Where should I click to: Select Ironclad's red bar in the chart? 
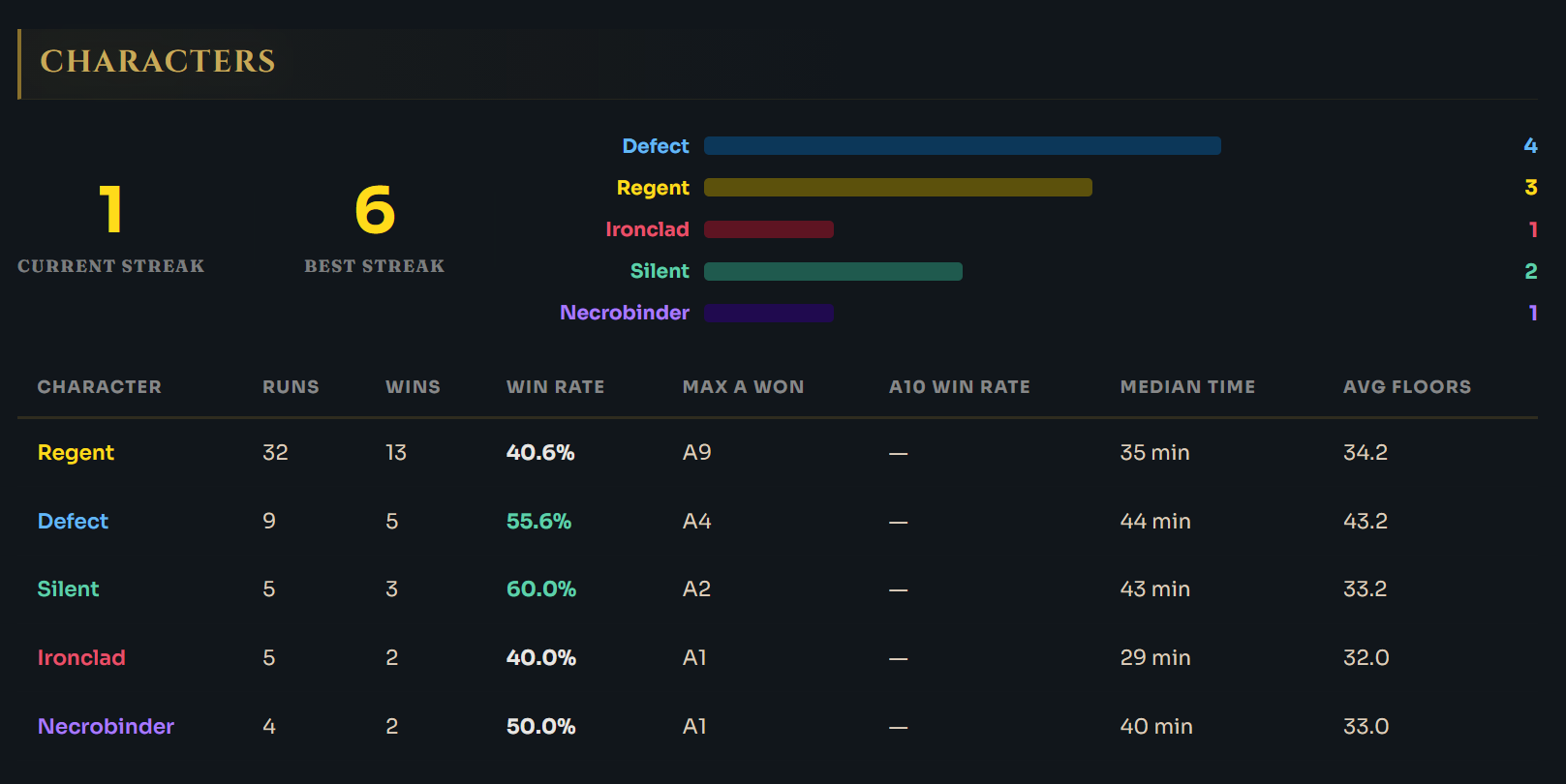769,229
